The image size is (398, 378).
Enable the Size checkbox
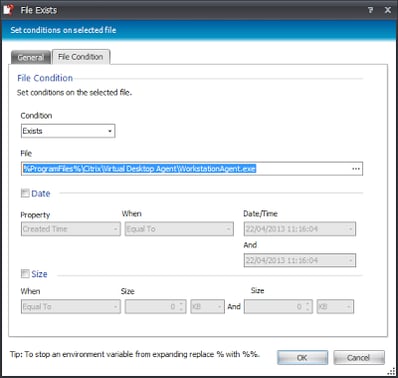pyautogui.click(x=25, y=274)
